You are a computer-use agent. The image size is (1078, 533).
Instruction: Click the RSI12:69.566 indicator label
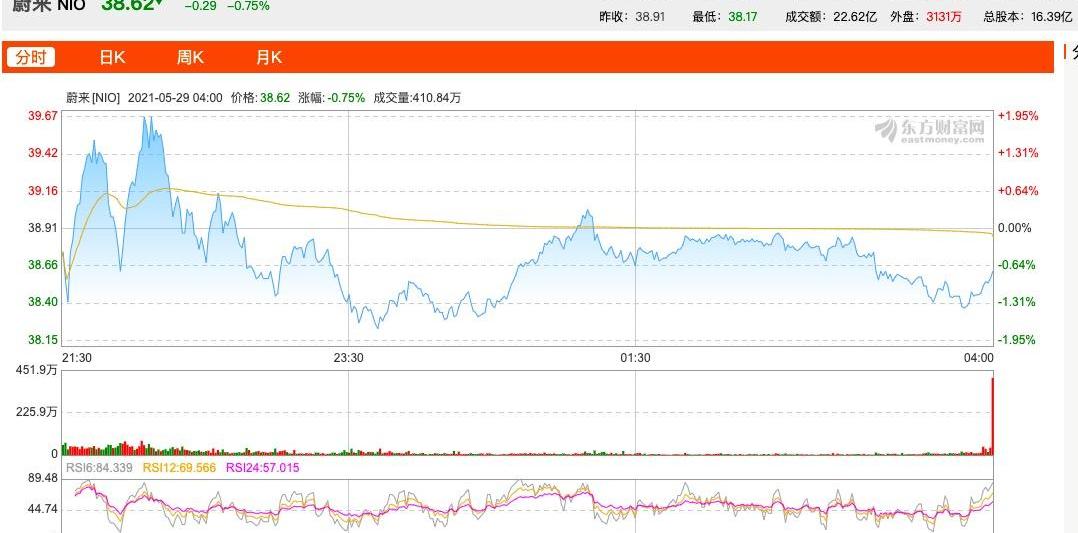click(179, 468)
